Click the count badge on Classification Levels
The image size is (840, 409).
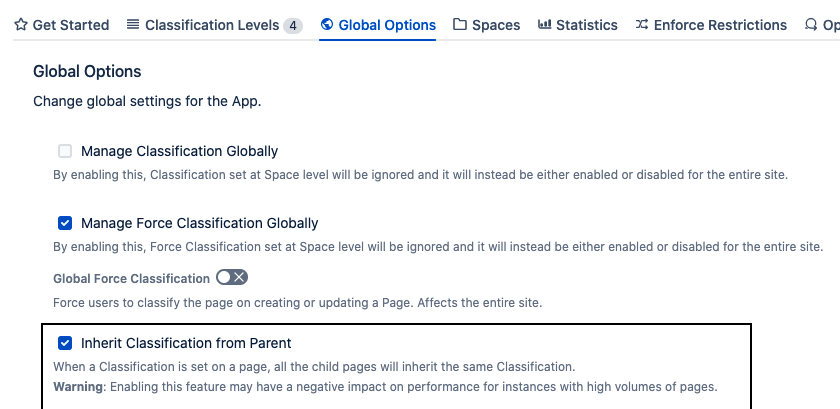coord(292,25)
